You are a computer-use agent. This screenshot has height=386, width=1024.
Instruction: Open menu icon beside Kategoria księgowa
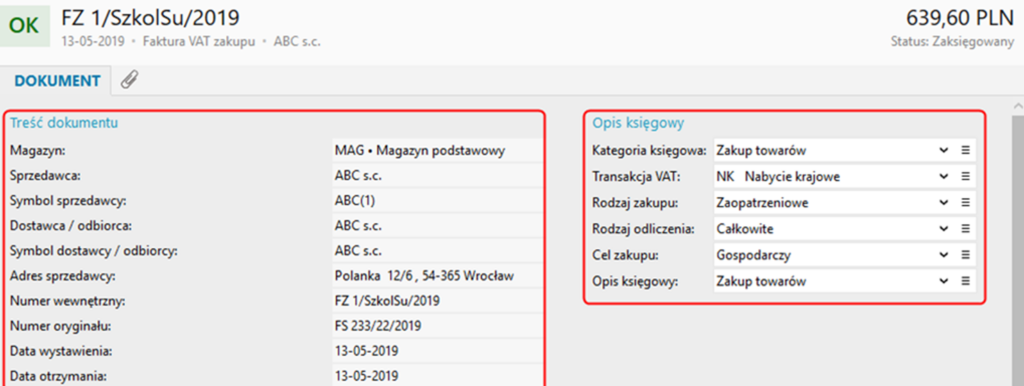(965, 150)
